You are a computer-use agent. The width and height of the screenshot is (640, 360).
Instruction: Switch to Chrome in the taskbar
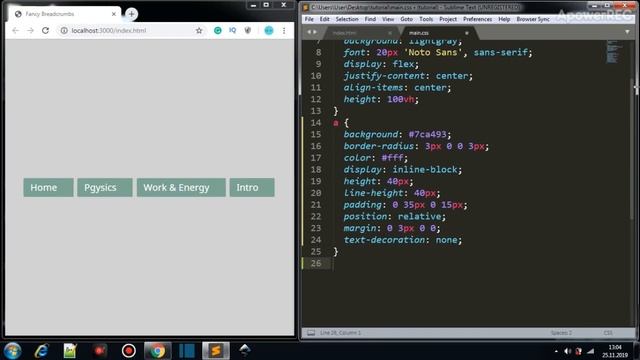[x=158, y=351]
